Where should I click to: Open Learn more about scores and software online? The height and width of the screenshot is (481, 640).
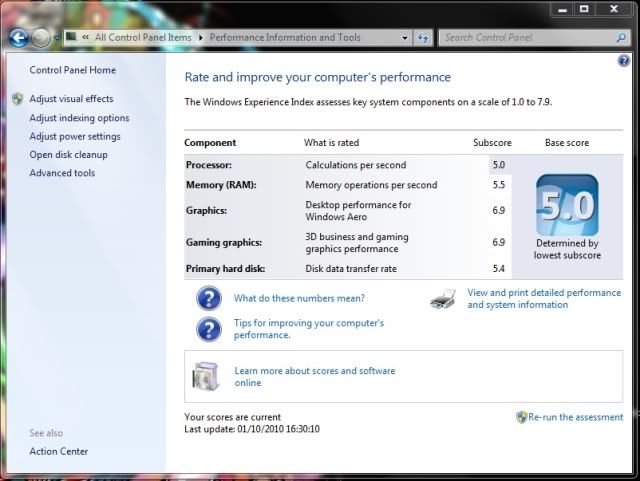(315, 377)
